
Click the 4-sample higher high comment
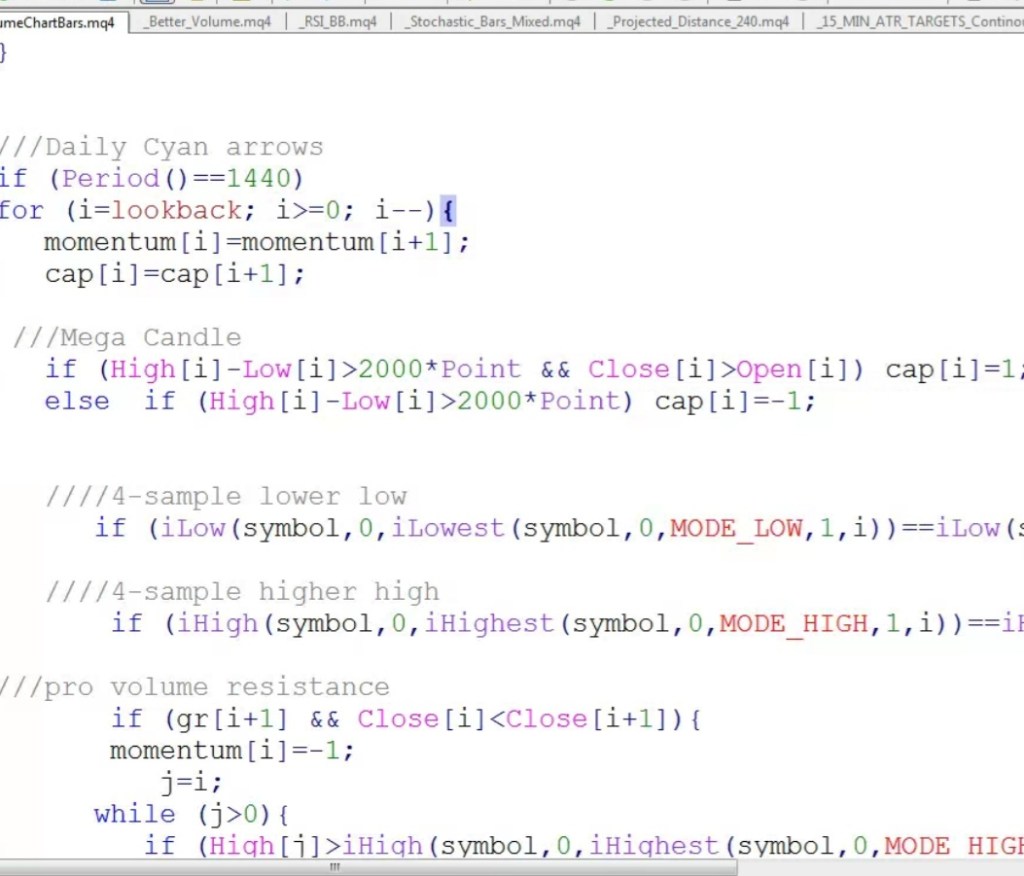point(242,592)
